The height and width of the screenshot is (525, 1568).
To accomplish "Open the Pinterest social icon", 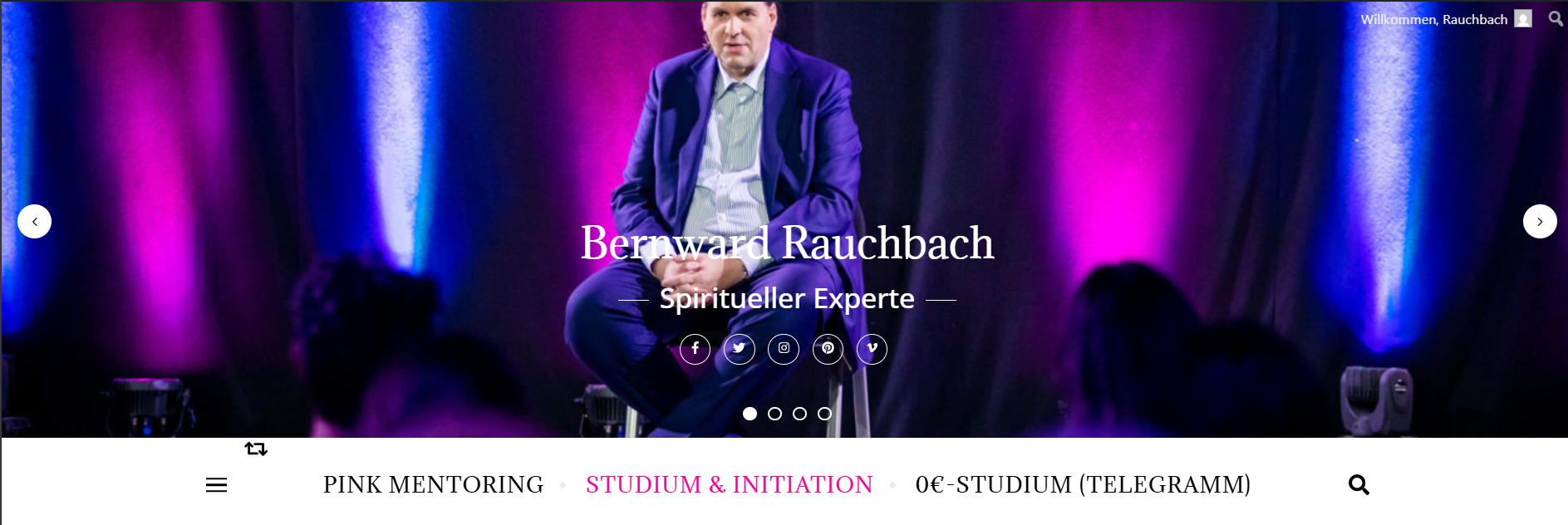I will [x=828, y=349].
